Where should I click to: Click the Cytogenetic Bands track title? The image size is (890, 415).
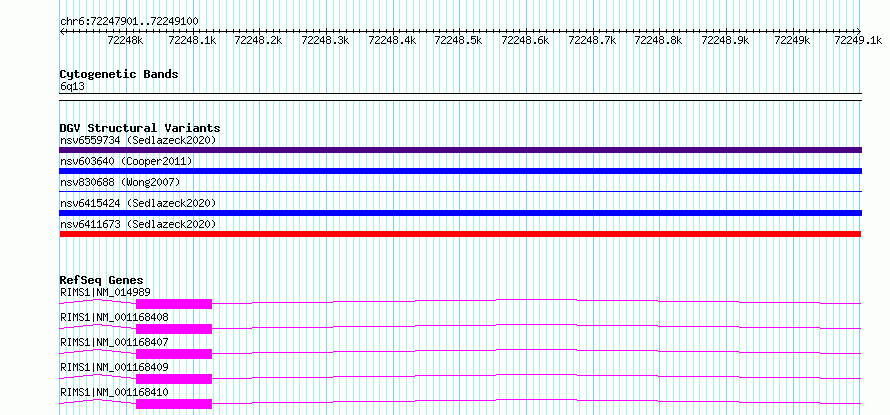tap(119, 74)
